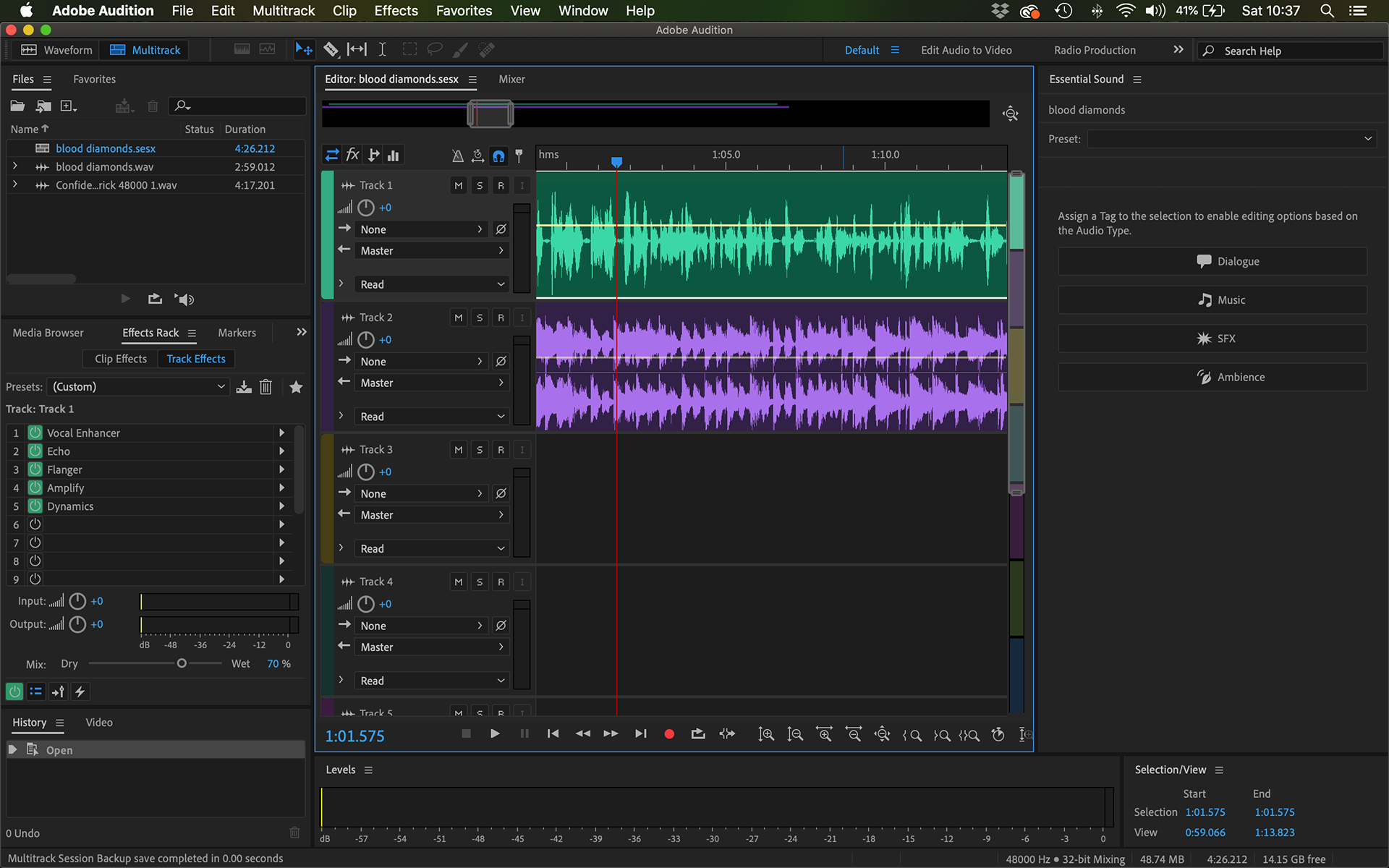Expand the Confide...rick 48000 1.wav row

[14, 184]
